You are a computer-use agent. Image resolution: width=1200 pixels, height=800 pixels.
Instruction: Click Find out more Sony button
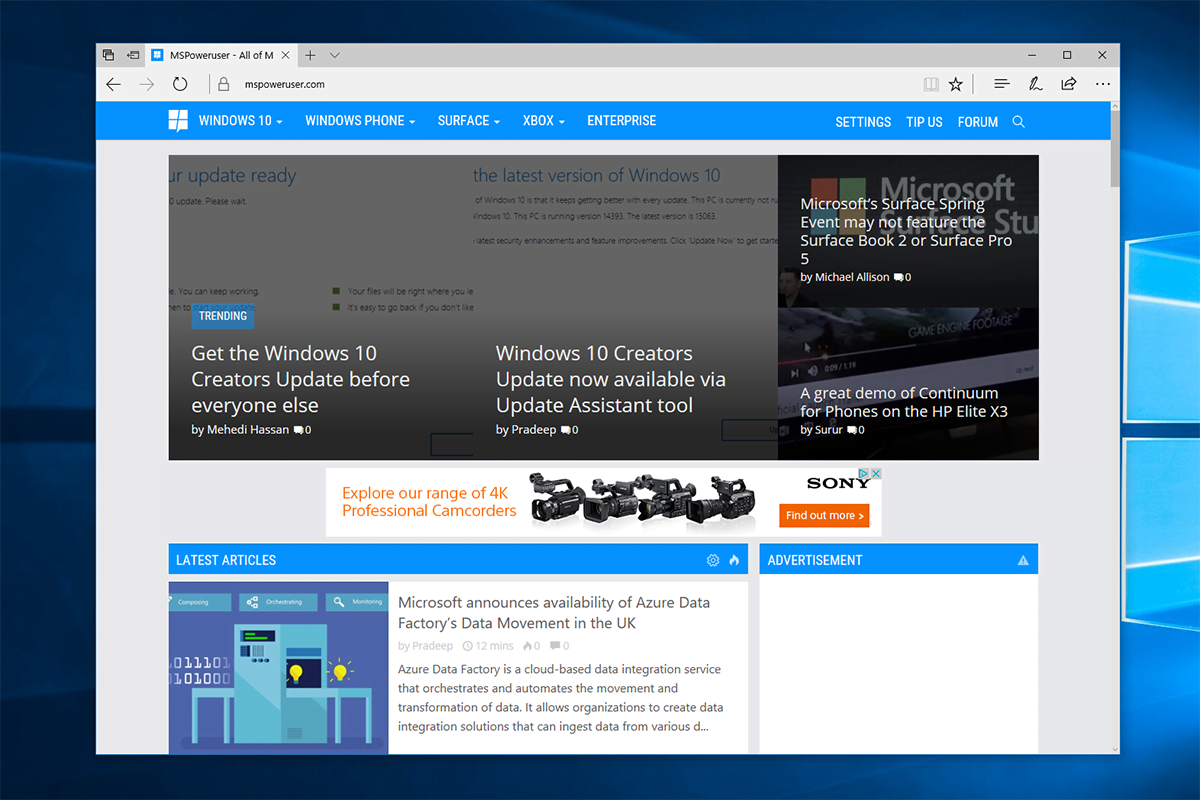point(824,515)
